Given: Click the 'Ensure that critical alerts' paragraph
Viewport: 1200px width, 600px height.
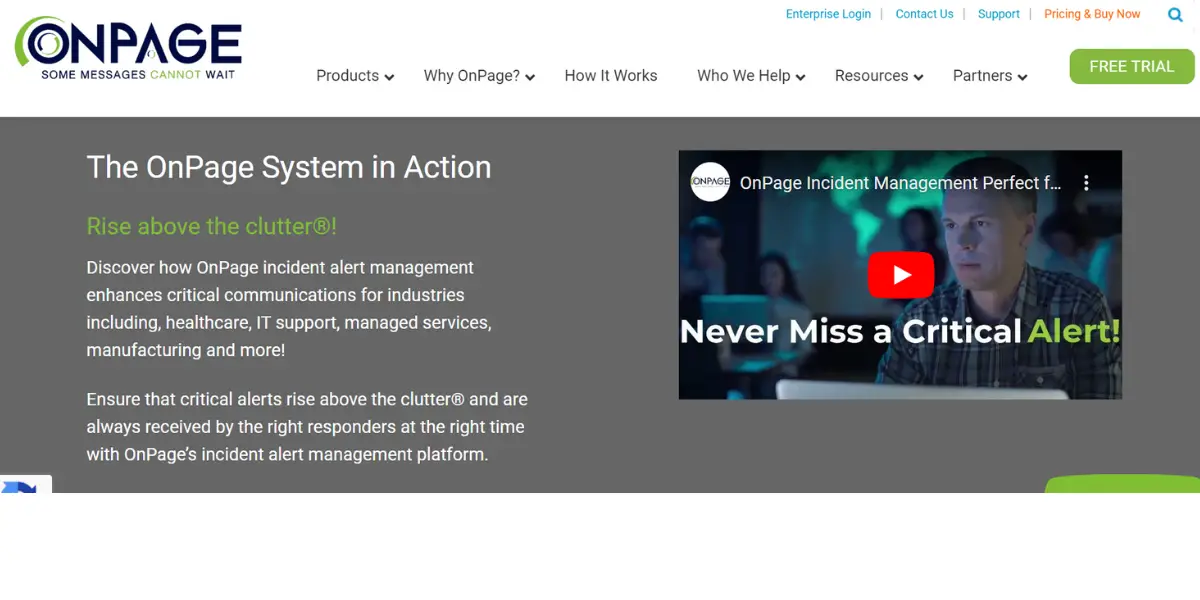Looking at the screenshot, I should pyautogui.click(x=307, y=426).
